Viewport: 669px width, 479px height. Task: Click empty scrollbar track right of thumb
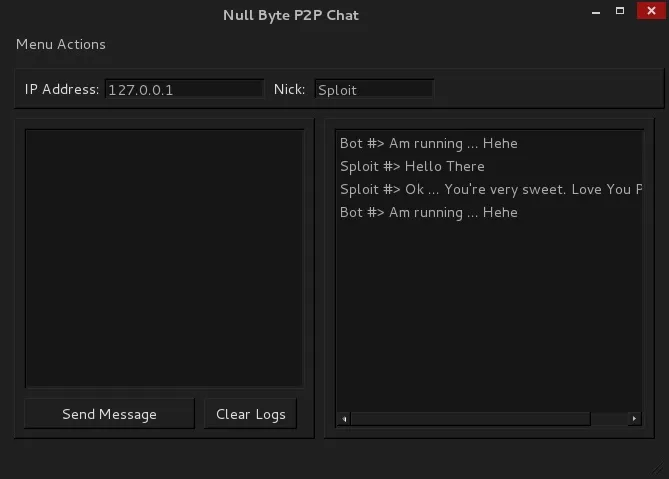point(609,419)
